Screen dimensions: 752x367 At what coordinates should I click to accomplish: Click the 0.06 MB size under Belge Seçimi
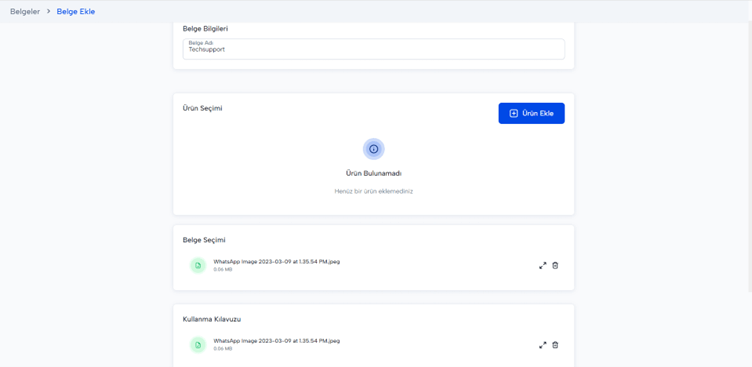[x=223, y=270]
